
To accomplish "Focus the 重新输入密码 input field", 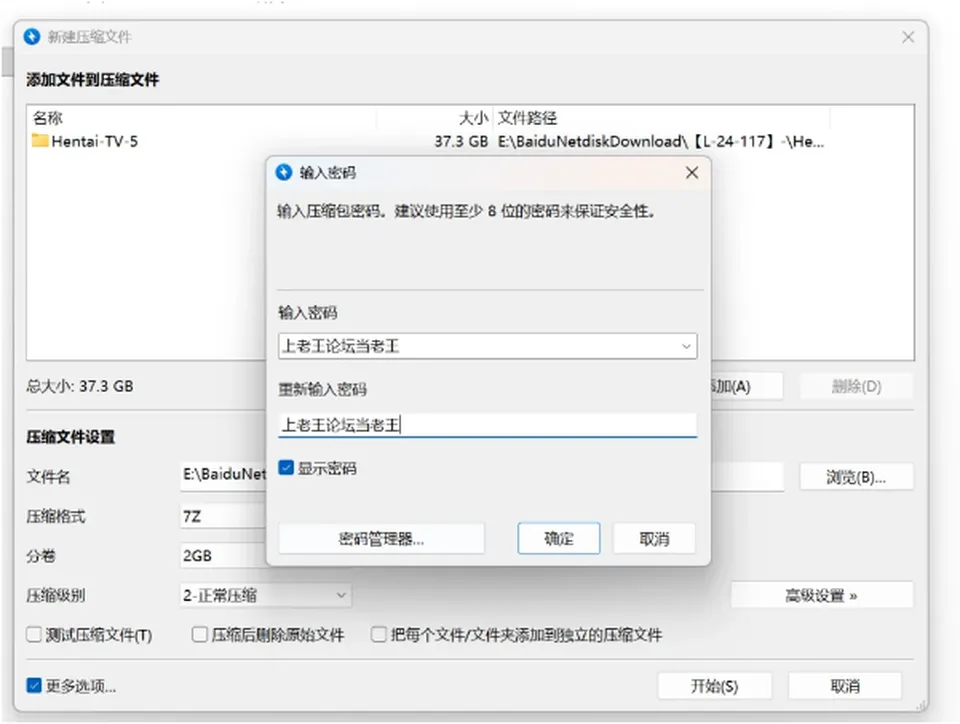I will click(x=487, y=425).
